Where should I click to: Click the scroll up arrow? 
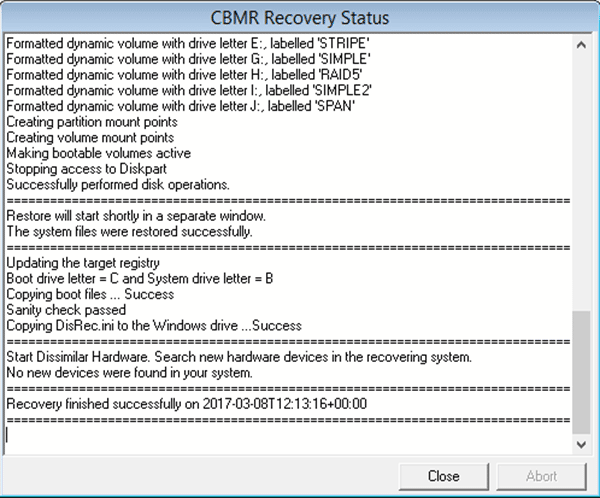pyautogui.click(x=581, y=45)
